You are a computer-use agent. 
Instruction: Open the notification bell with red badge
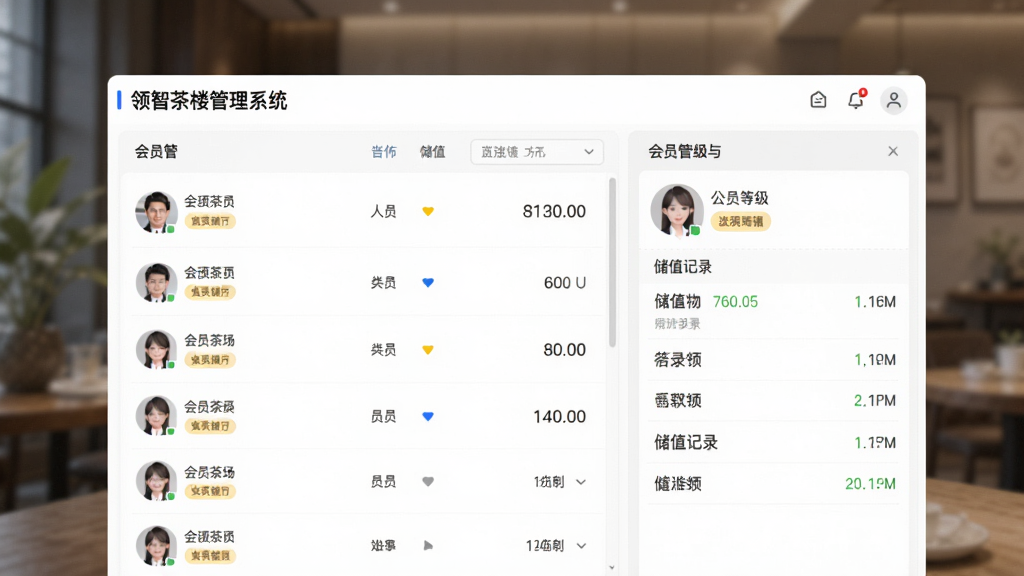pos(856,99)
